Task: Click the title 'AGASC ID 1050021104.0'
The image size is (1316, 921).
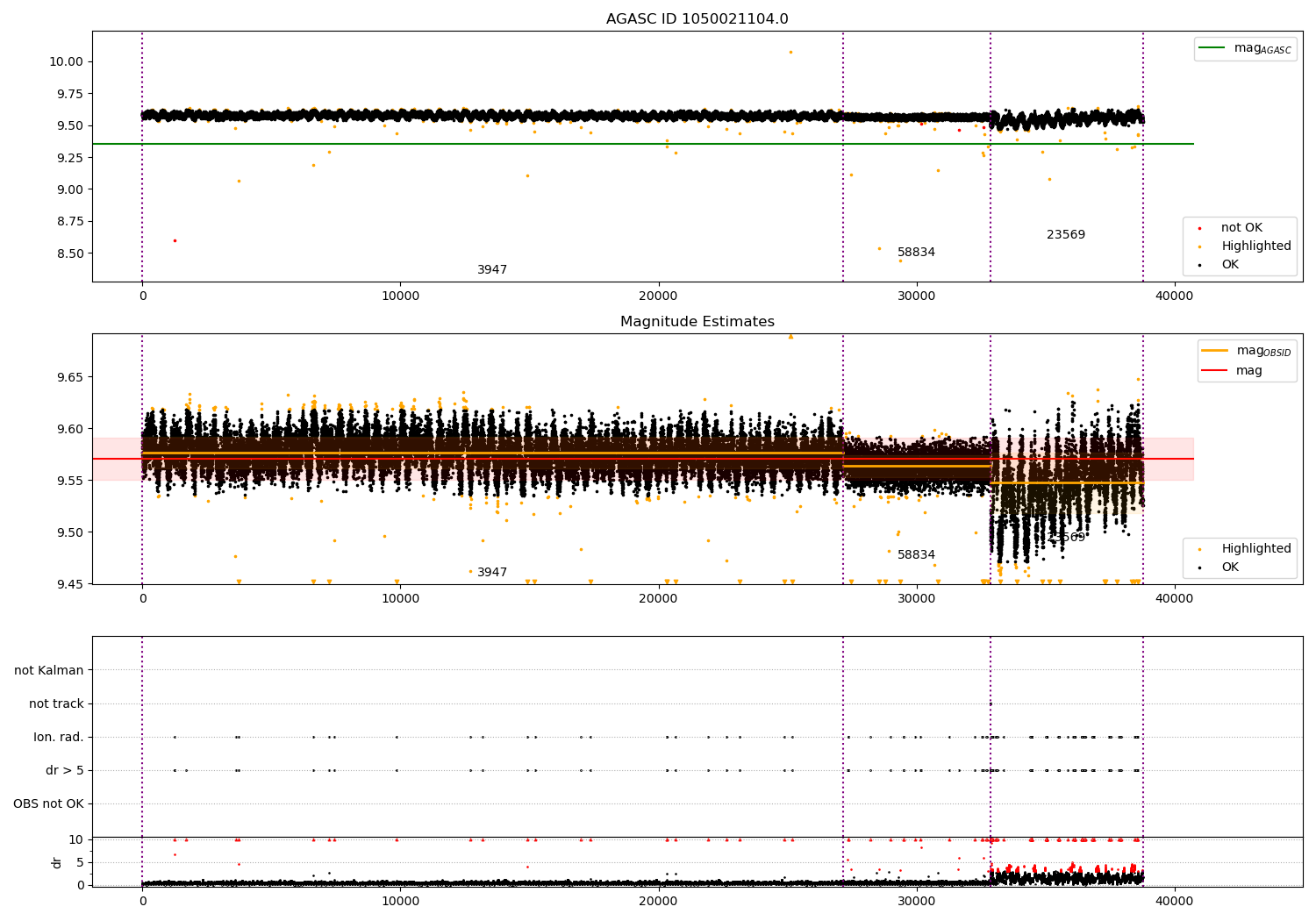Action: click(x=697, y=19)
